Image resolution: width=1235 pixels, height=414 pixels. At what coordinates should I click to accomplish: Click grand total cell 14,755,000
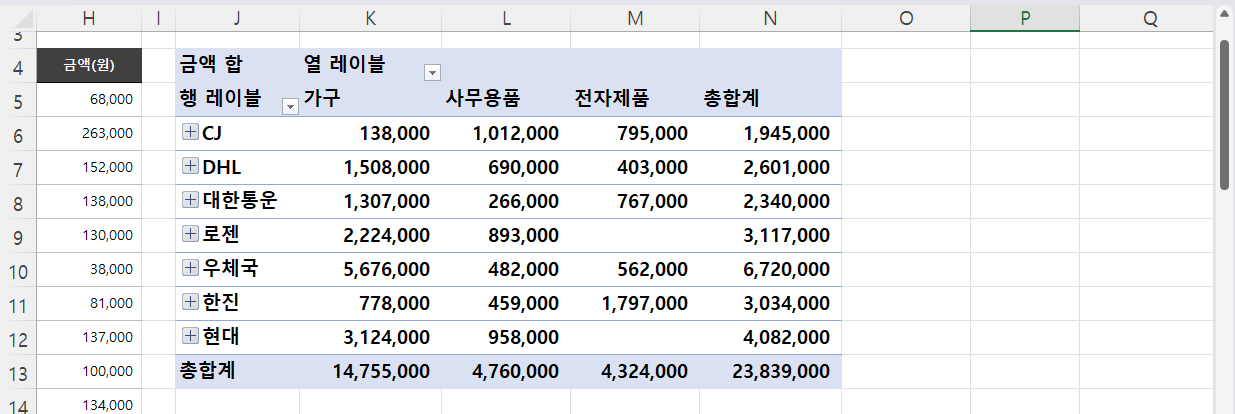(371, 371)
